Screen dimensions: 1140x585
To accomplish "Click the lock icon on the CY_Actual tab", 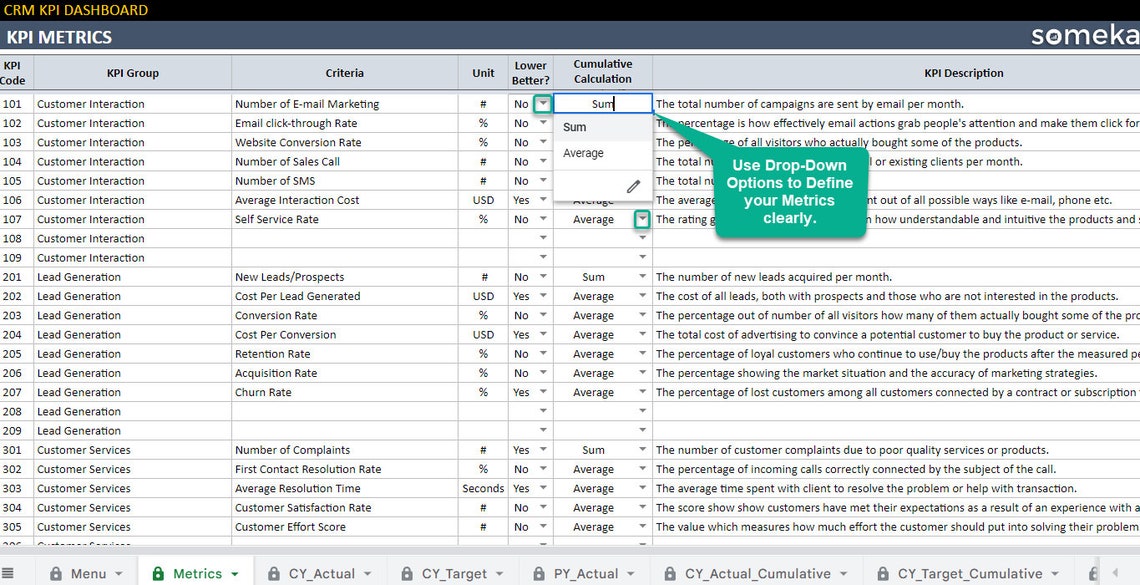I will click(x=273, y=573).
